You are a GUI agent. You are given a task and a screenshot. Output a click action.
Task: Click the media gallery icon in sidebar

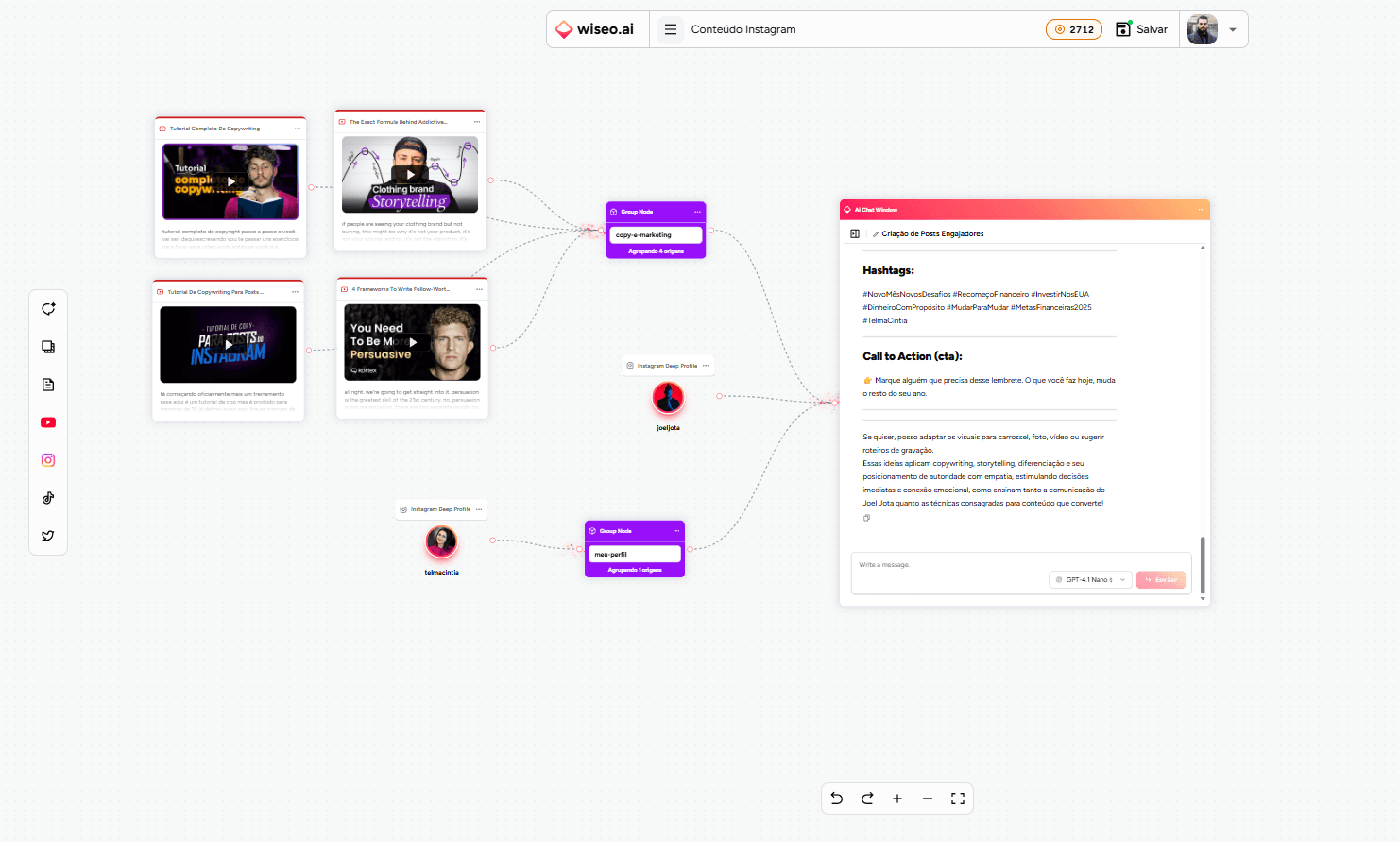tap(48, 347)
